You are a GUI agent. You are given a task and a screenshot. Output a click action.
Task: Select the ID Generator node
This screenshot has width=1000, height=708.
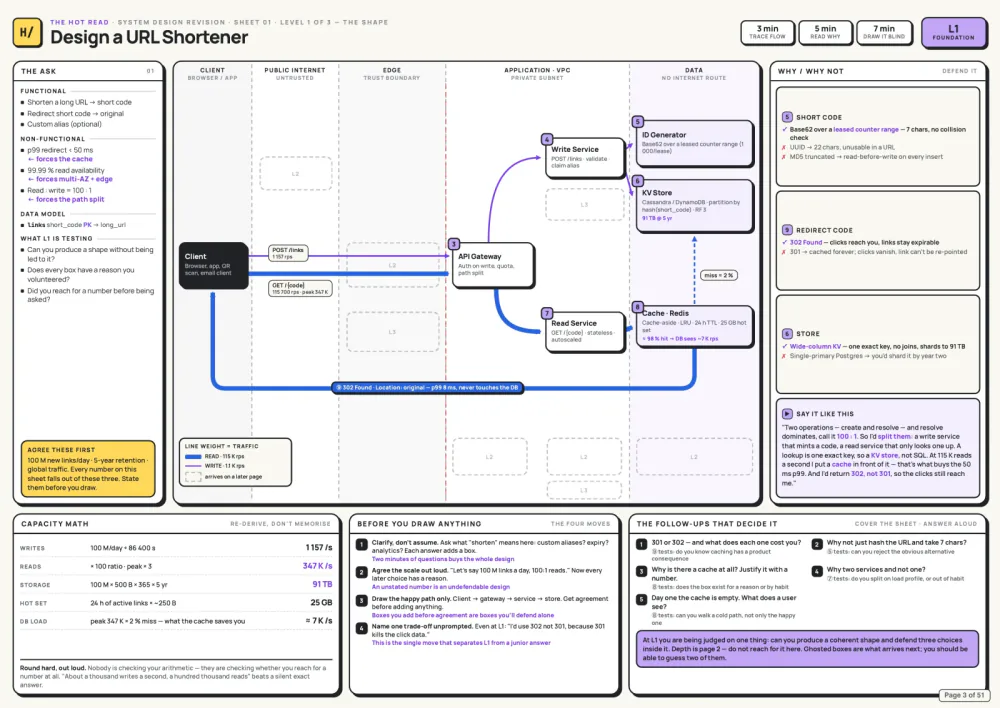(x=694, y=143)
